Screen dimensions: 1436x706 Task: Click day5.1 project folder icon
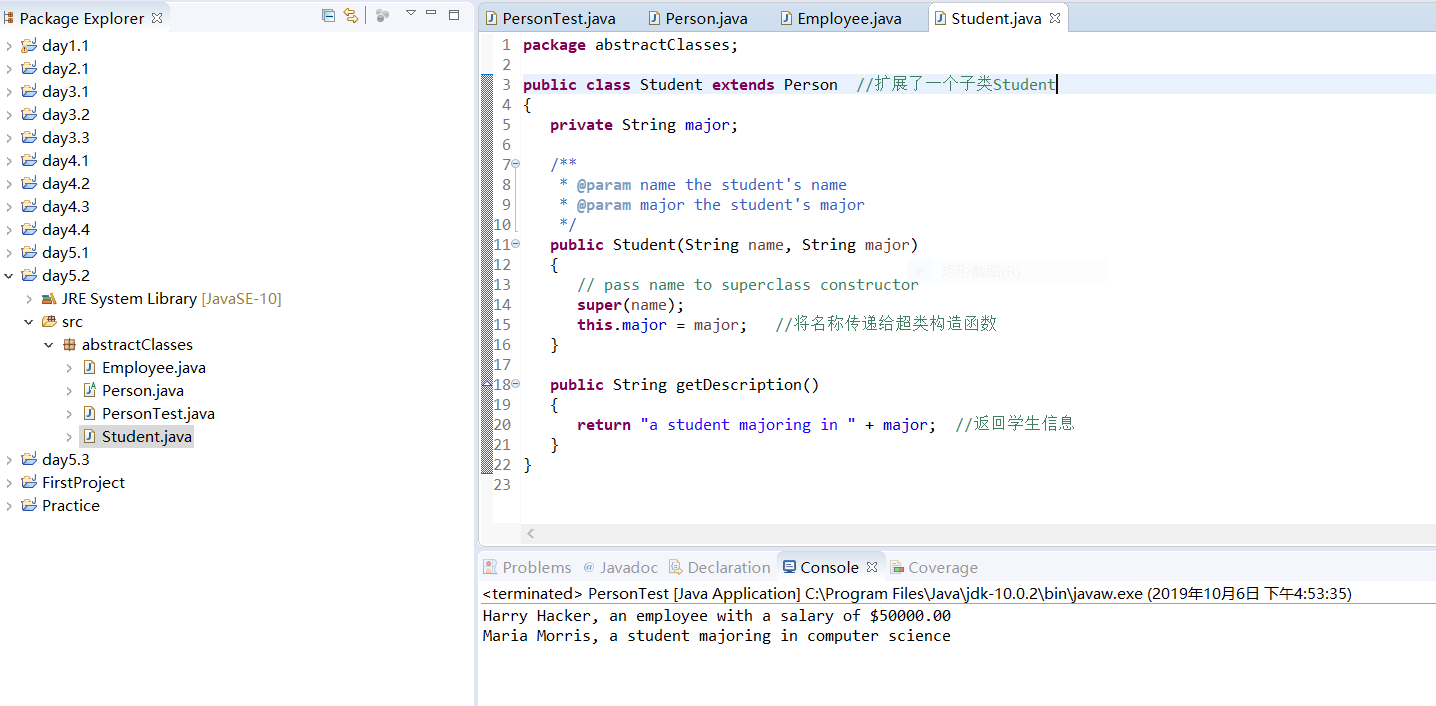tap(28, 252)
